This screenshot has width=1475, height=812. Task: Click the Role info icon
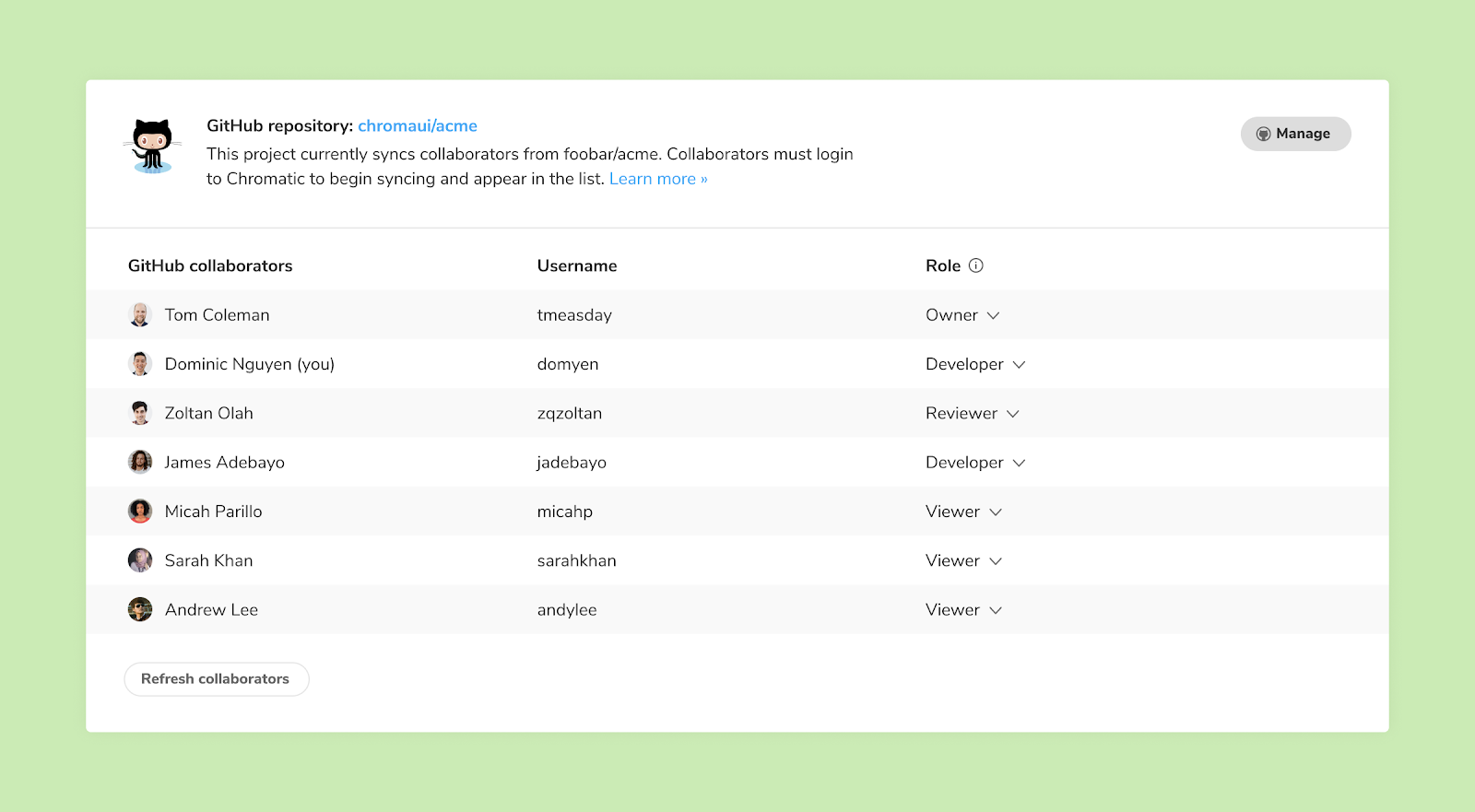(976, 265)
